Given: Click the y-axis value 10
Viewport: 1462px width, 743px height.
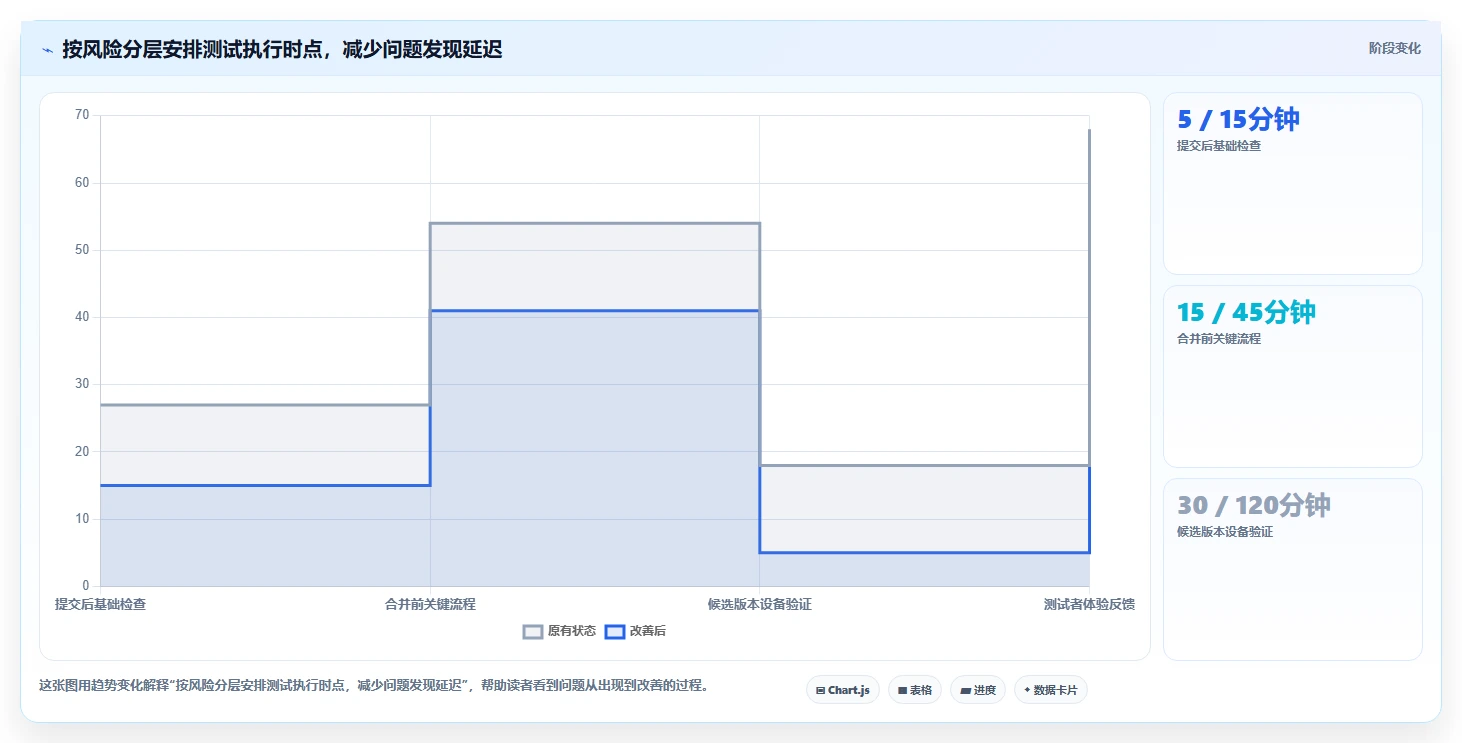Looking at the screenshot, I should (x=82, y=518).
